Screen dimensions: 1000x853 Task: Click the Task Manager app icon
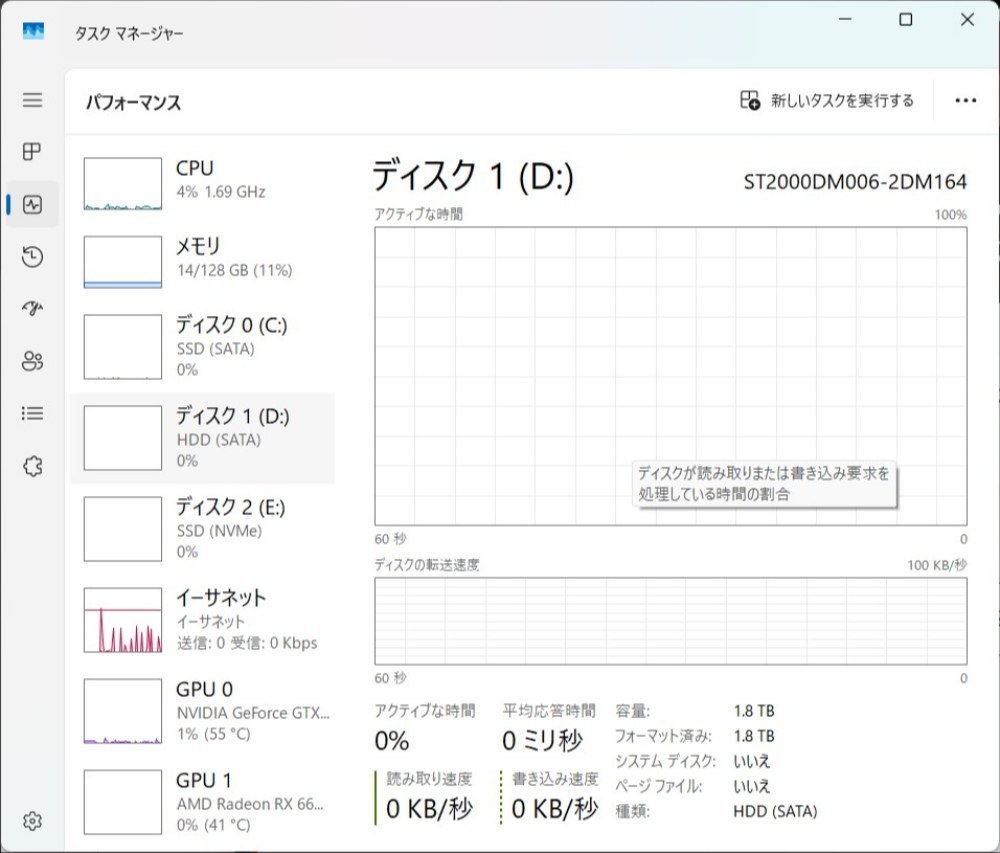tap(33, 31)
